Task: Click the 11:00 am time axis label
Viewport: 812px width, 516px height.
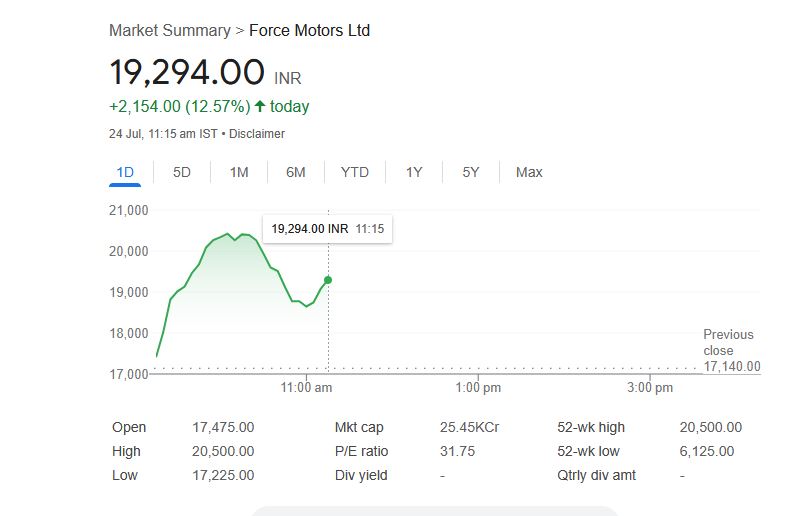Action: pos(307,387)
